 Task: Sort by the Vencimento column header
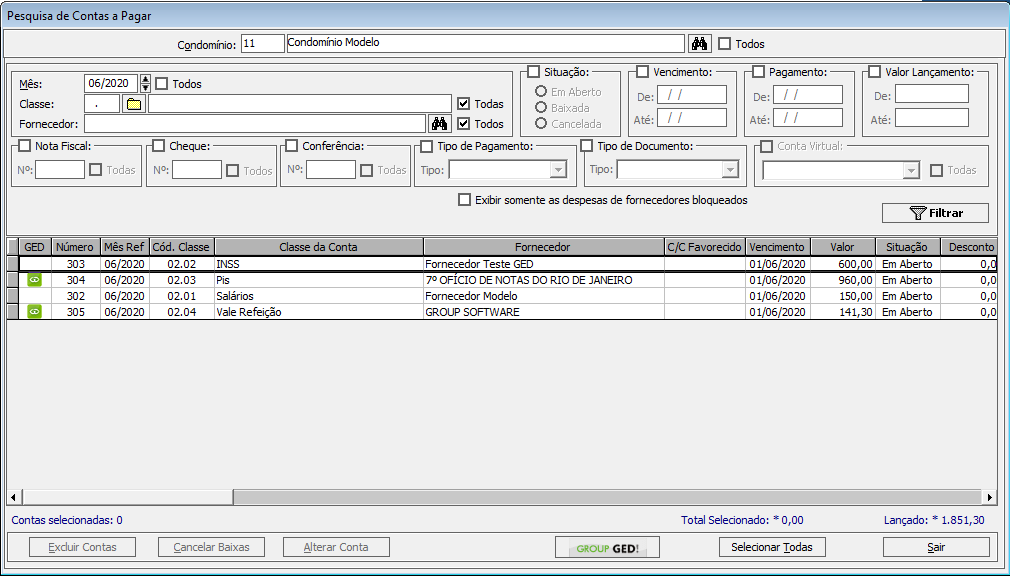pyautogui.click(x=777, y=247)
